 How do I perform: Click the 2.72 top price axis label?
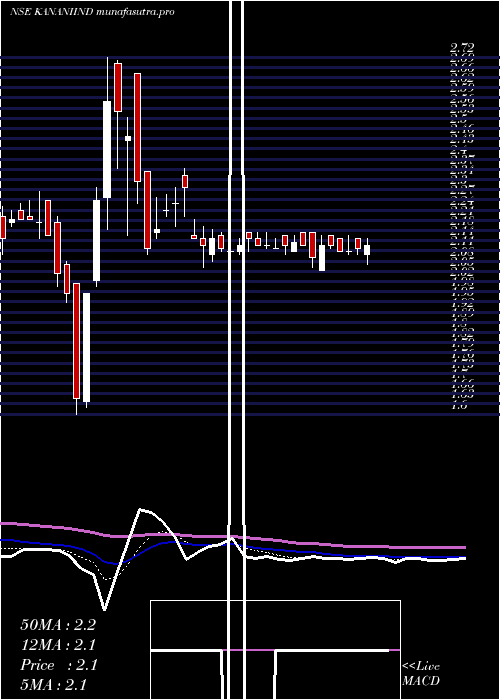pos(462,47)
